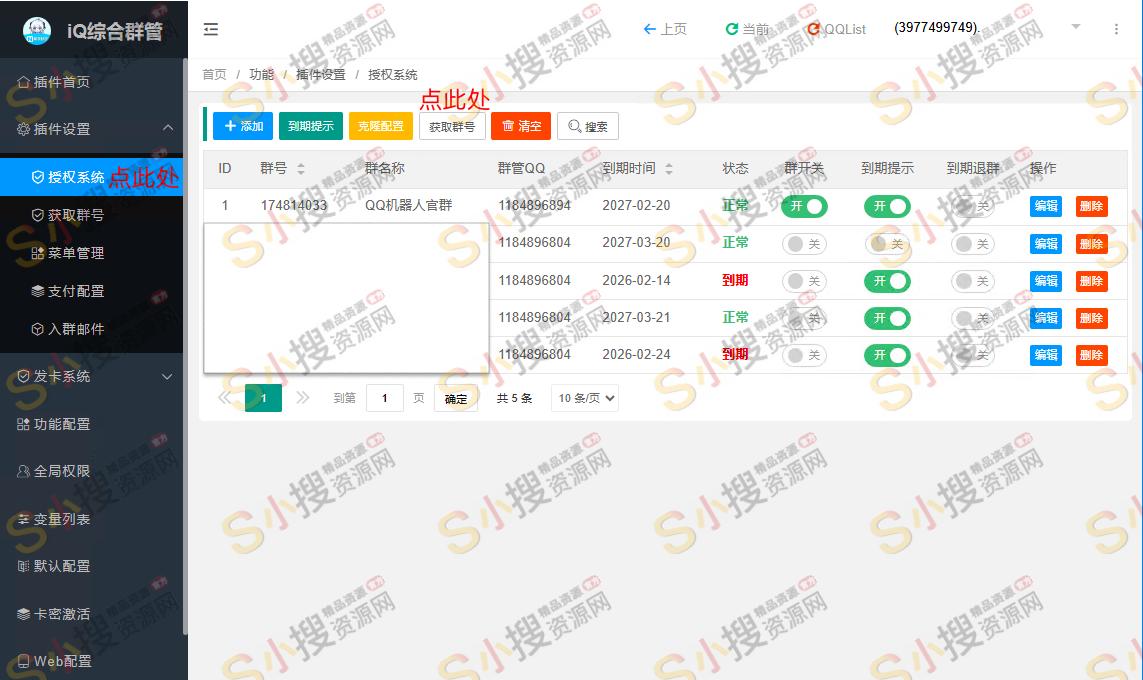Delete the 2027-02-20 row
This screenshot has width=1143, height=680.
point(1091,206)
